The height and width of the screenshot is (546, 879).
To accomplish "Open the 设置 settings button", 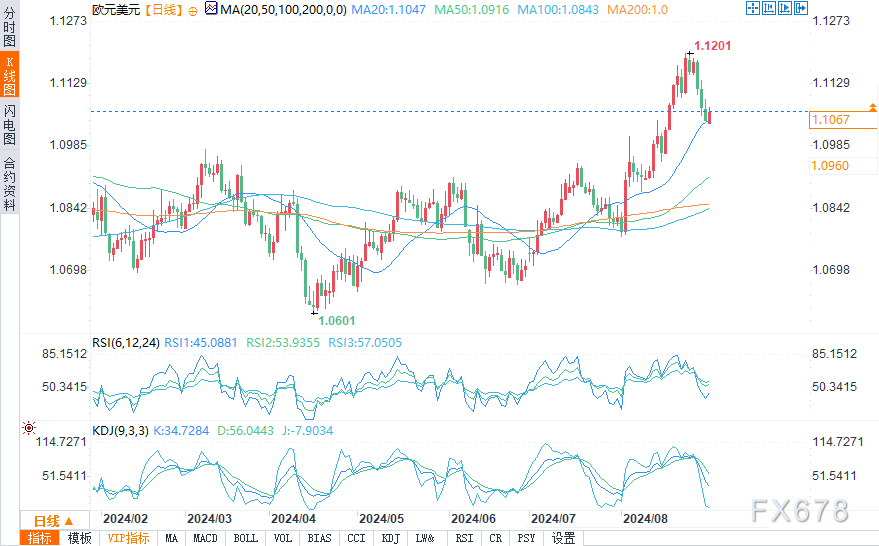I will click(x=563, y=538).
